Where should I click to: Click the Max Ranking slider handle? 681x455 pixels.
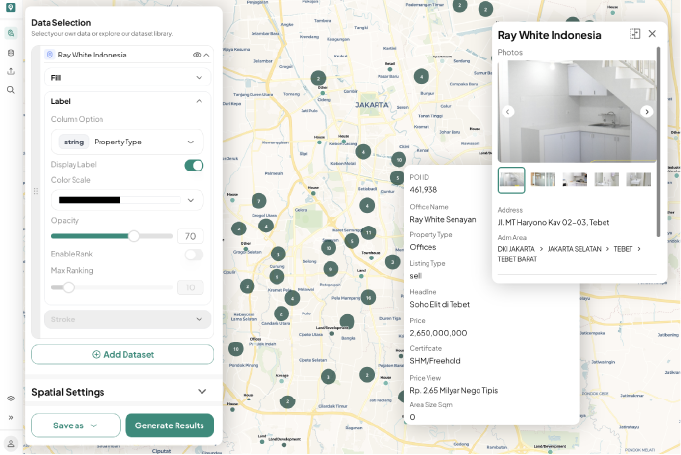pos(69,287)
